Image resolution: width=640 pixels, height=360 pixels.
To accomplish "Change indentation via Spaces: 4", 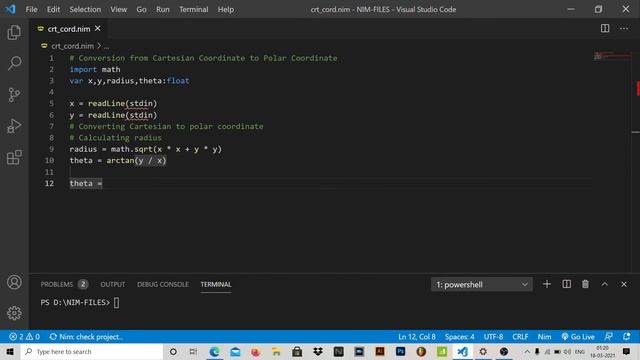I will pos(460,337).
